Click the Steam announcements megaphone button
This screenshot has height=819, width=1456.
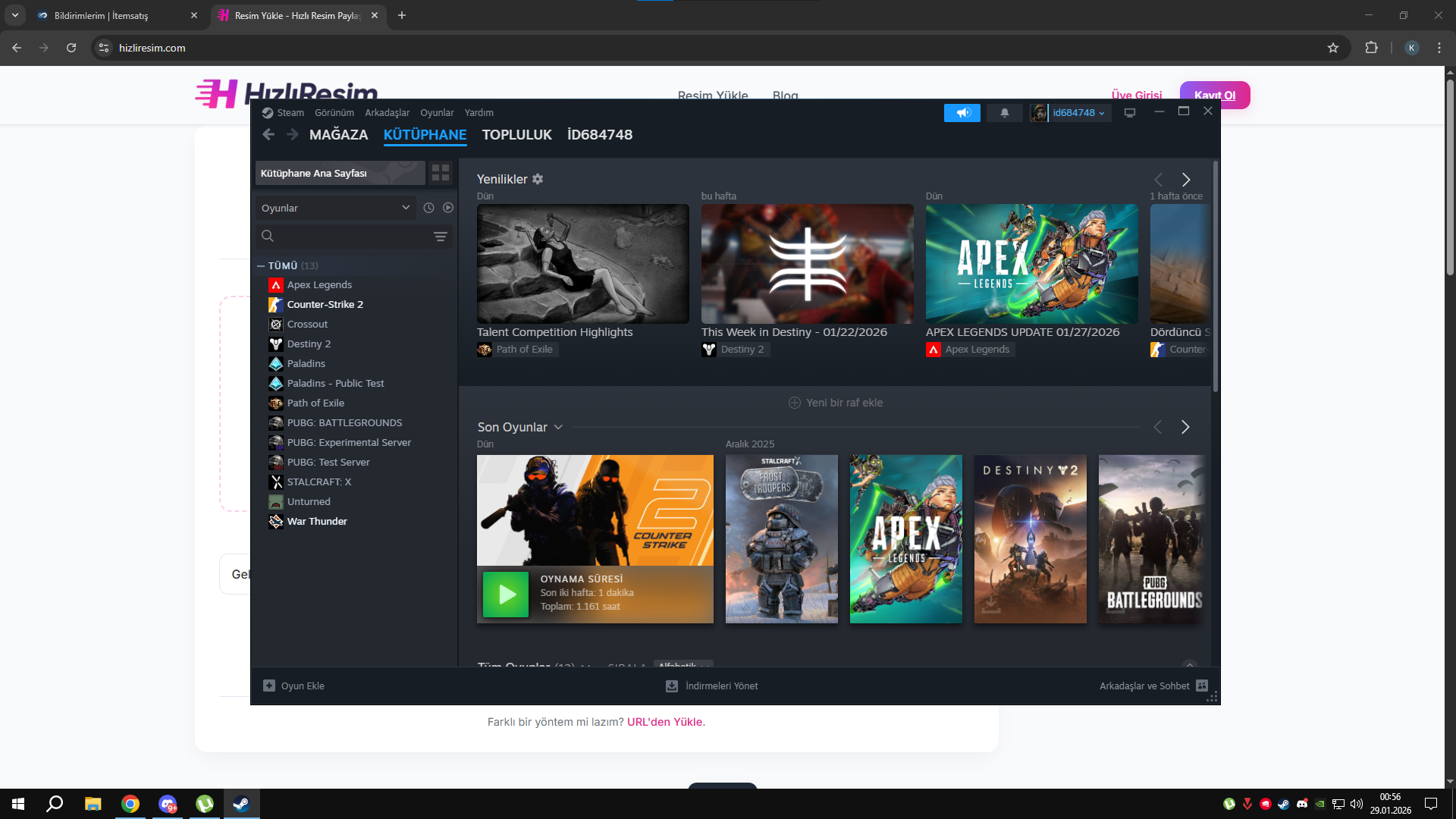click(x=962, y=113)
